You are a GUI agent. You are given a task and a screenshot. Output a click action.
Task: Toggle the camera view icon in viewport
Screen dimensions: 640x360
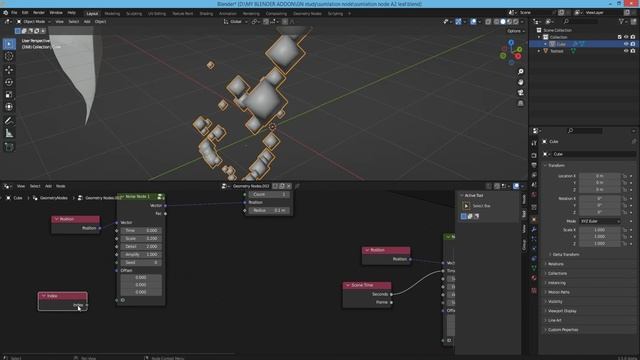(520, 93)
